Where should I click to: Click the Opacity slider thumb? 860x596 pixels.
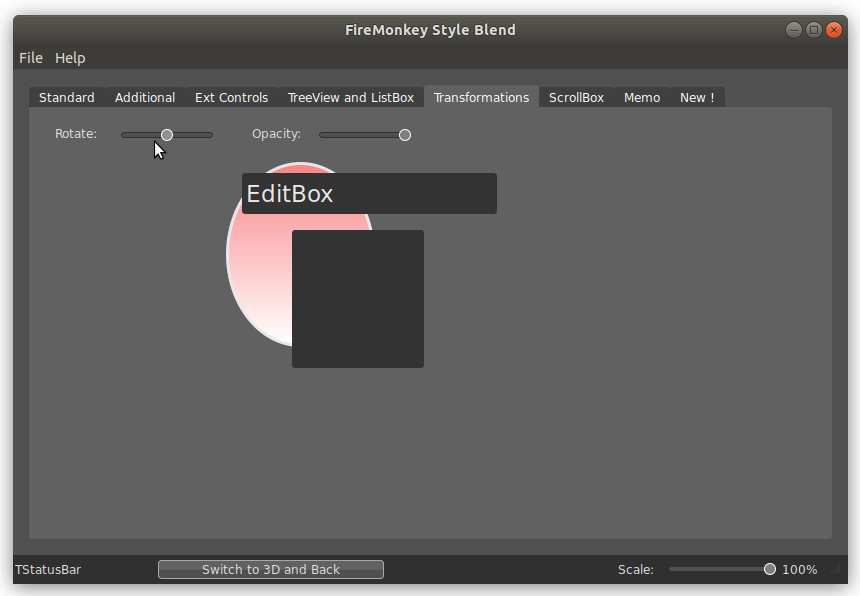405,135
